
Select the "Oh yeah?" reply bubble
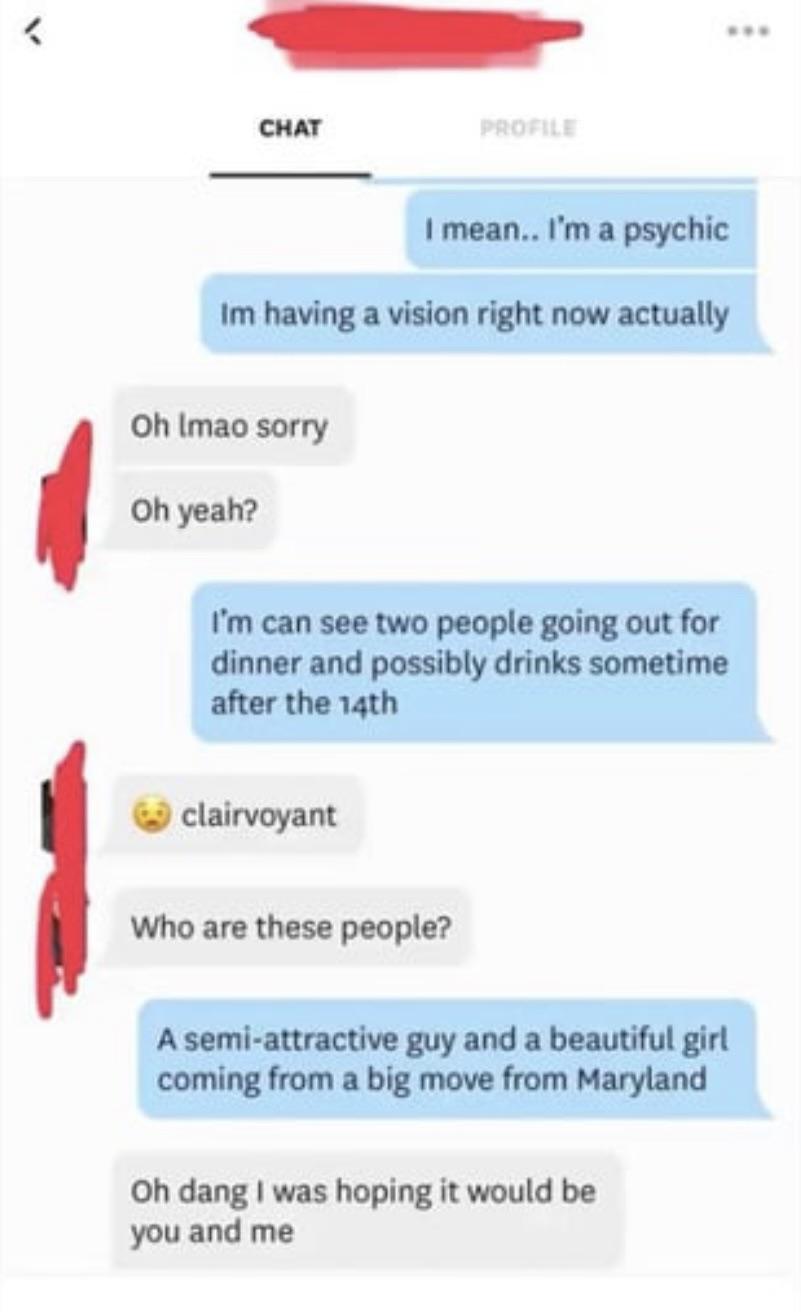click(193, 511)
